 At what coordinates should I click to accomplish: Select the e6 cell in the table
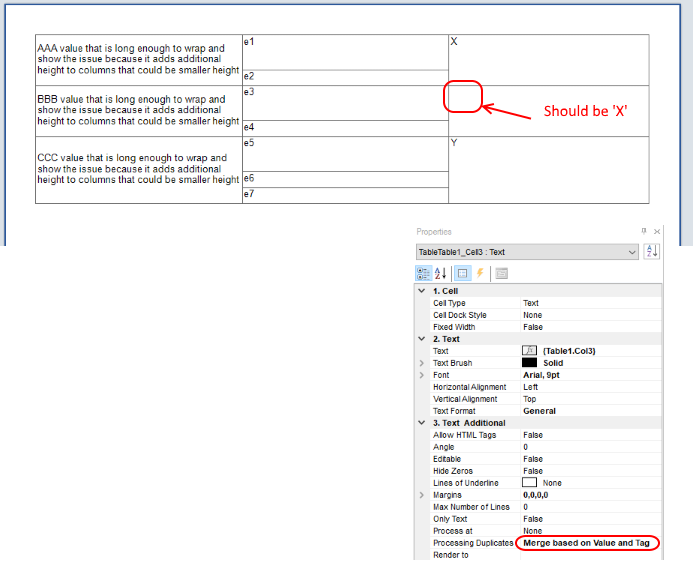pyautogui.click(x=346, y=179)
